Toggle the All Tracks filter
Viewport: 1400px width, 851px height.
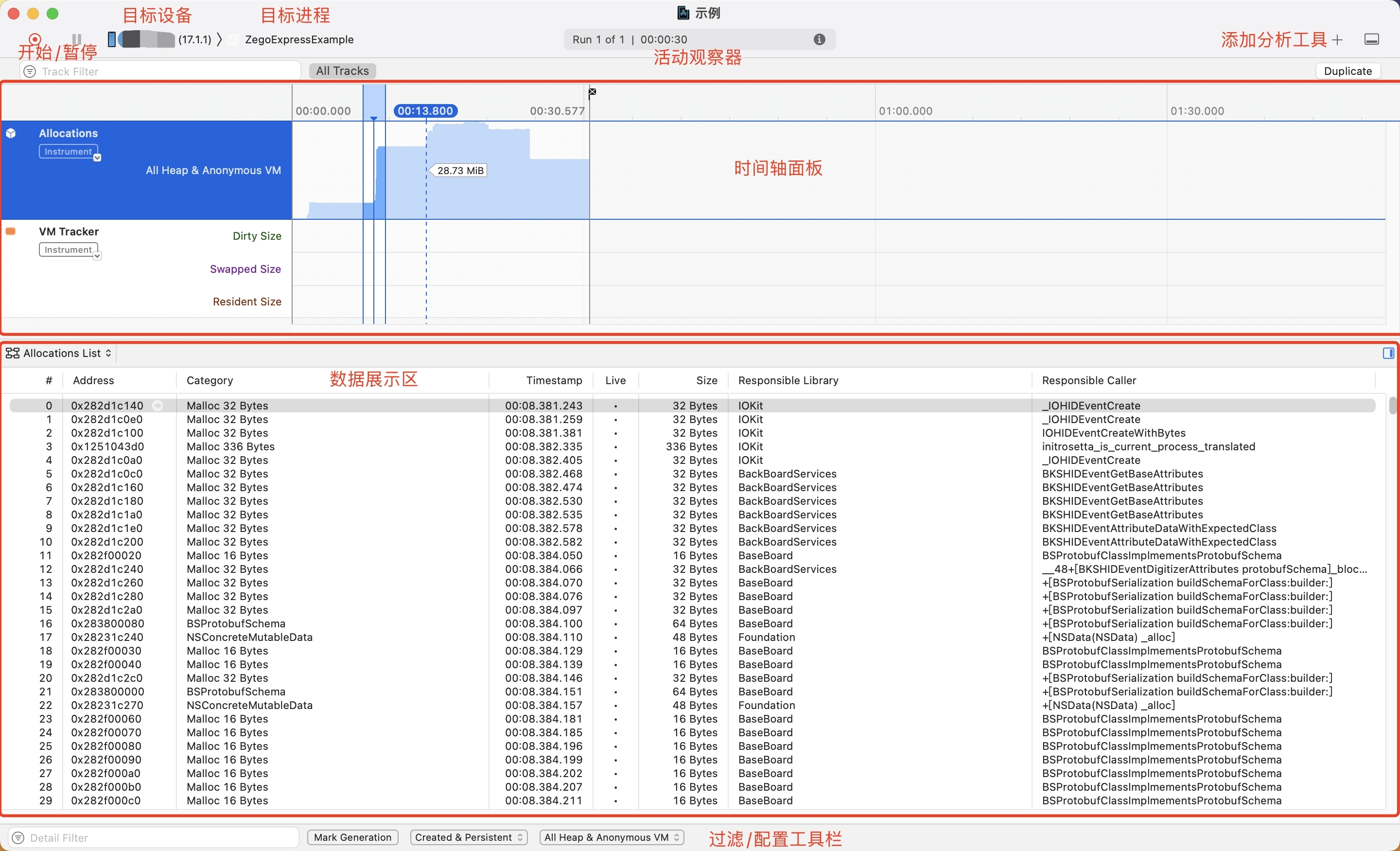click(x=342, y=71)
